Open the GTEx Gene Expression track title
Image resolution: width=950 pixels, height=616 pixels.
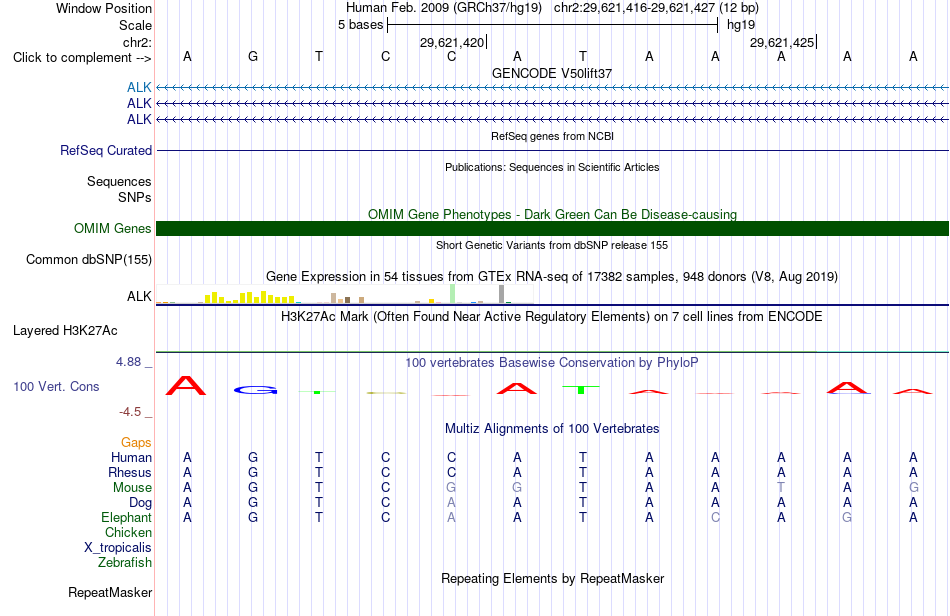552,277
